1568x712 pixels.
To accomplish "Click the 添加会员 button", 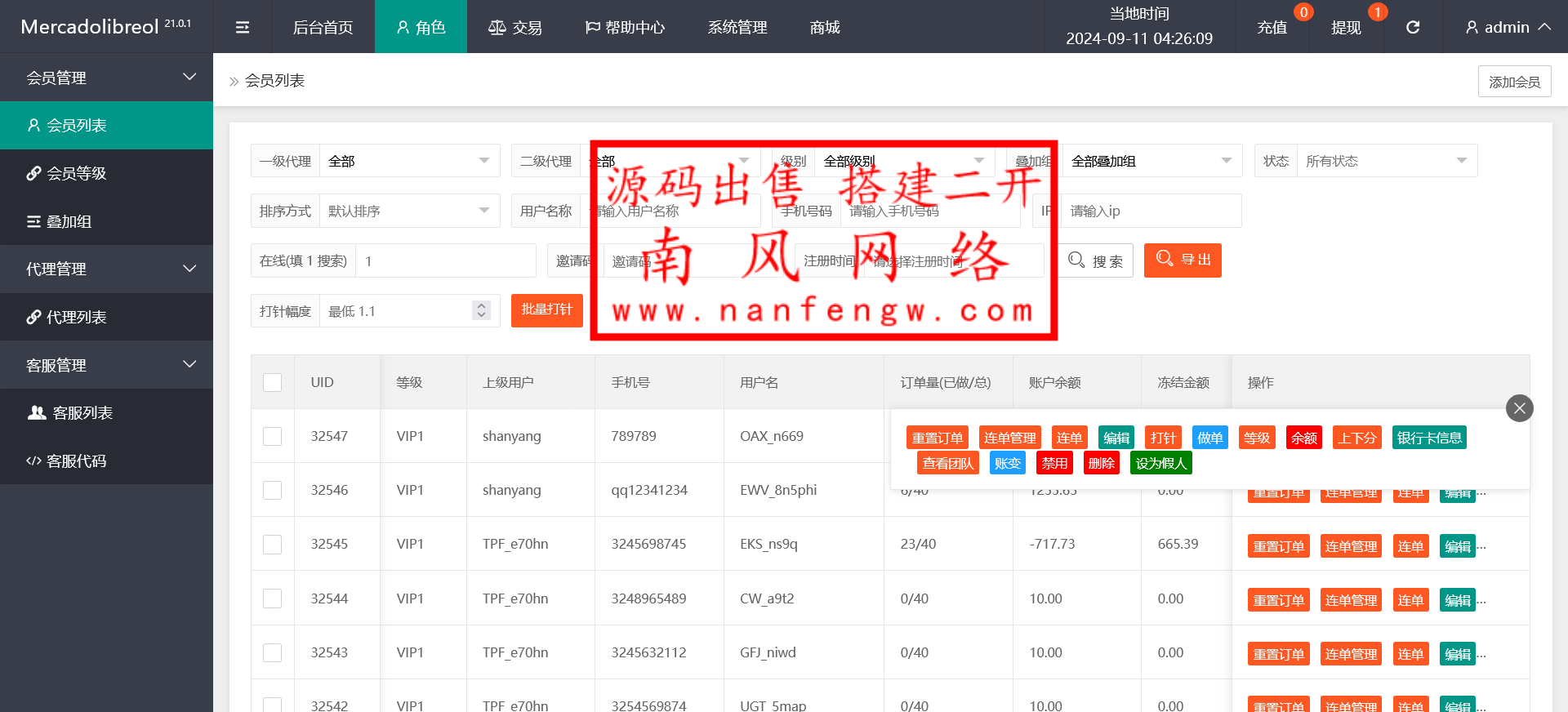I will (x=1514, y=82).
